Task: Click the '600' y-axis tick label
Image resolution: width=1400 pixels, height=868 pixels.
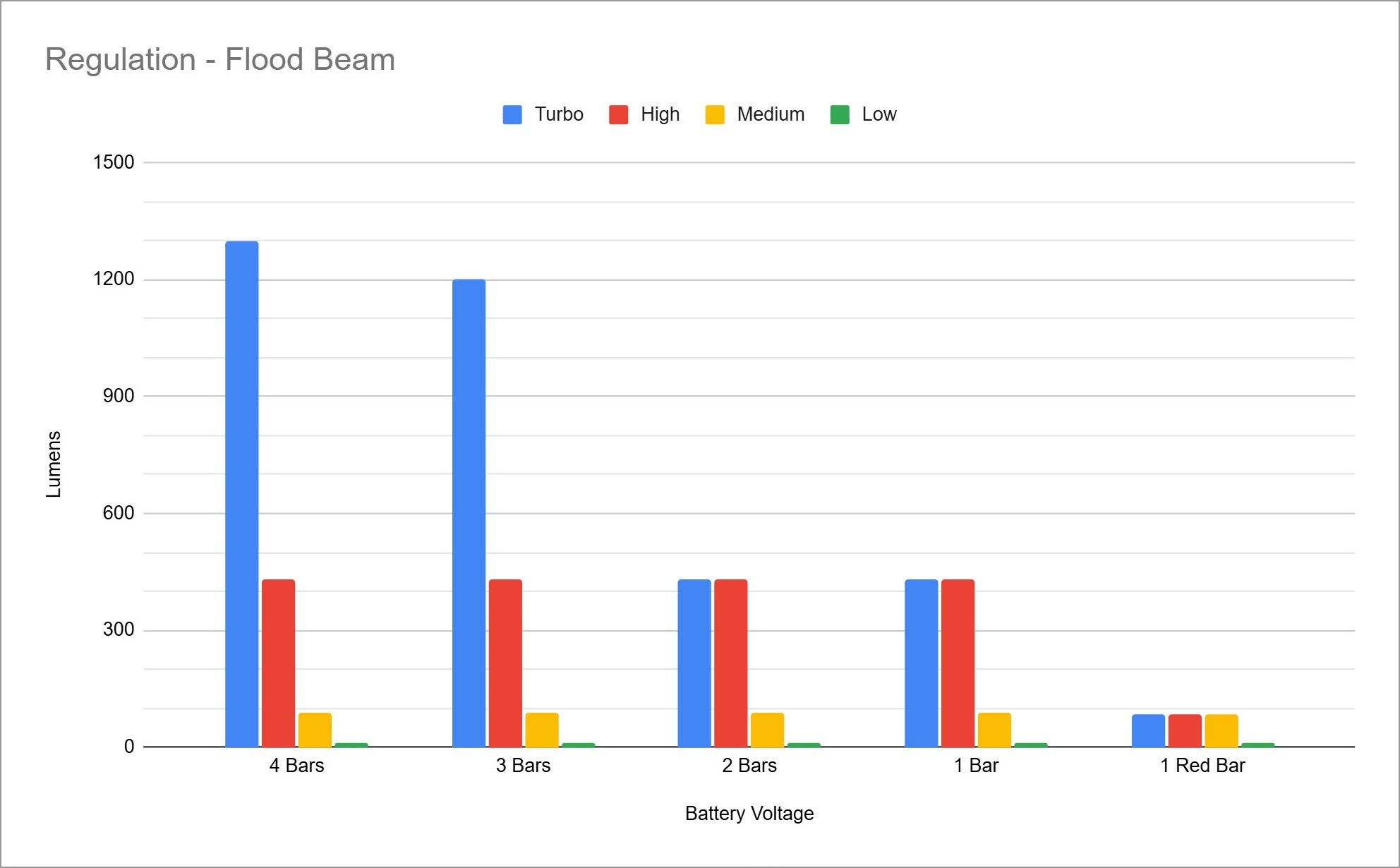Action: coord(119,513)
